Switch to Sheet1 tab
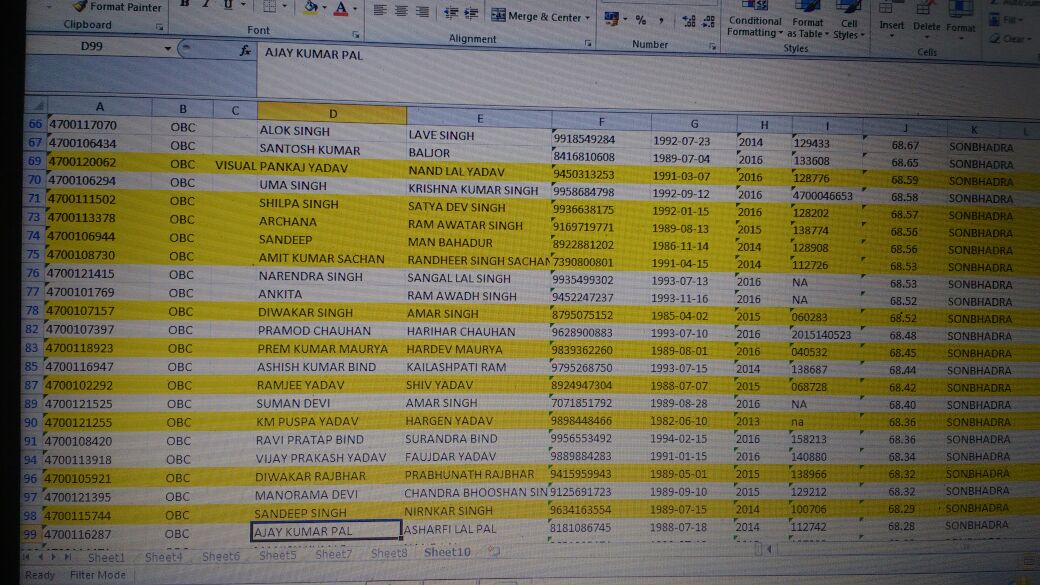The width and height of the screenshot is (1040, 585). pyautogui.click(x=106, y=557)
